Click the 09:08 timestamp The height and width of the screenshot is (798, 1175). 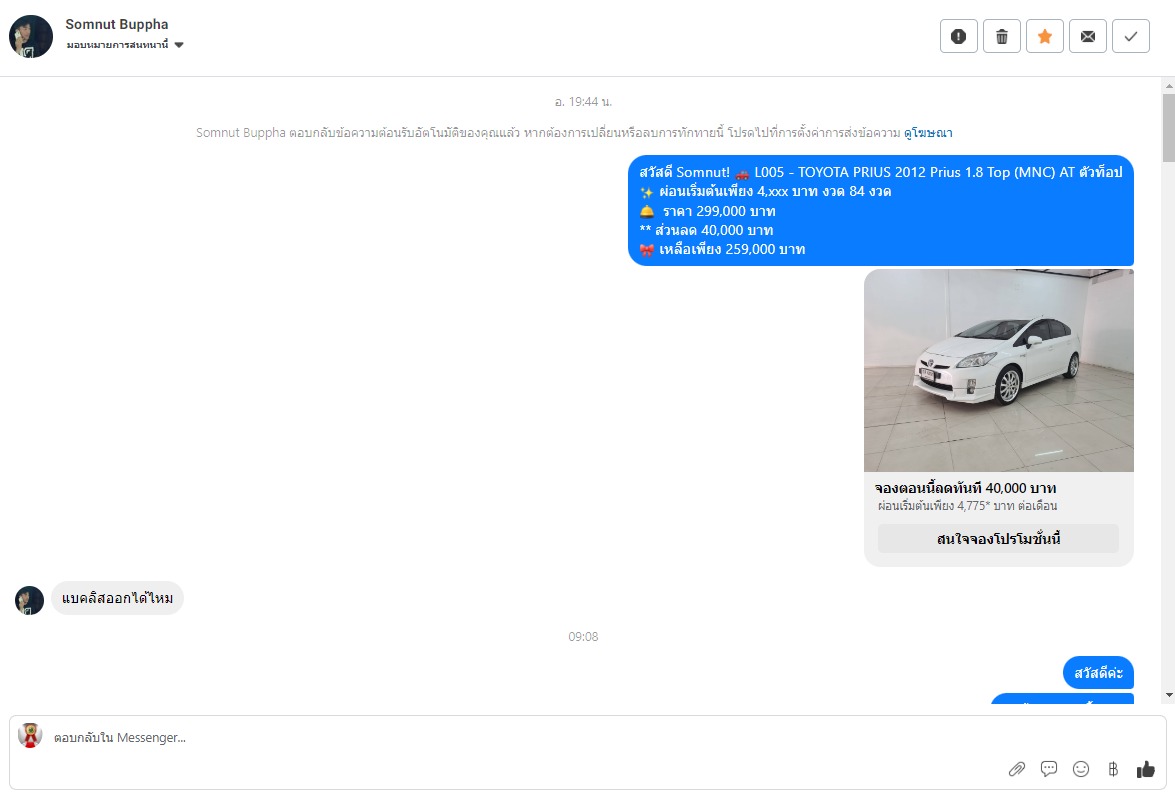tap(583, 636)
